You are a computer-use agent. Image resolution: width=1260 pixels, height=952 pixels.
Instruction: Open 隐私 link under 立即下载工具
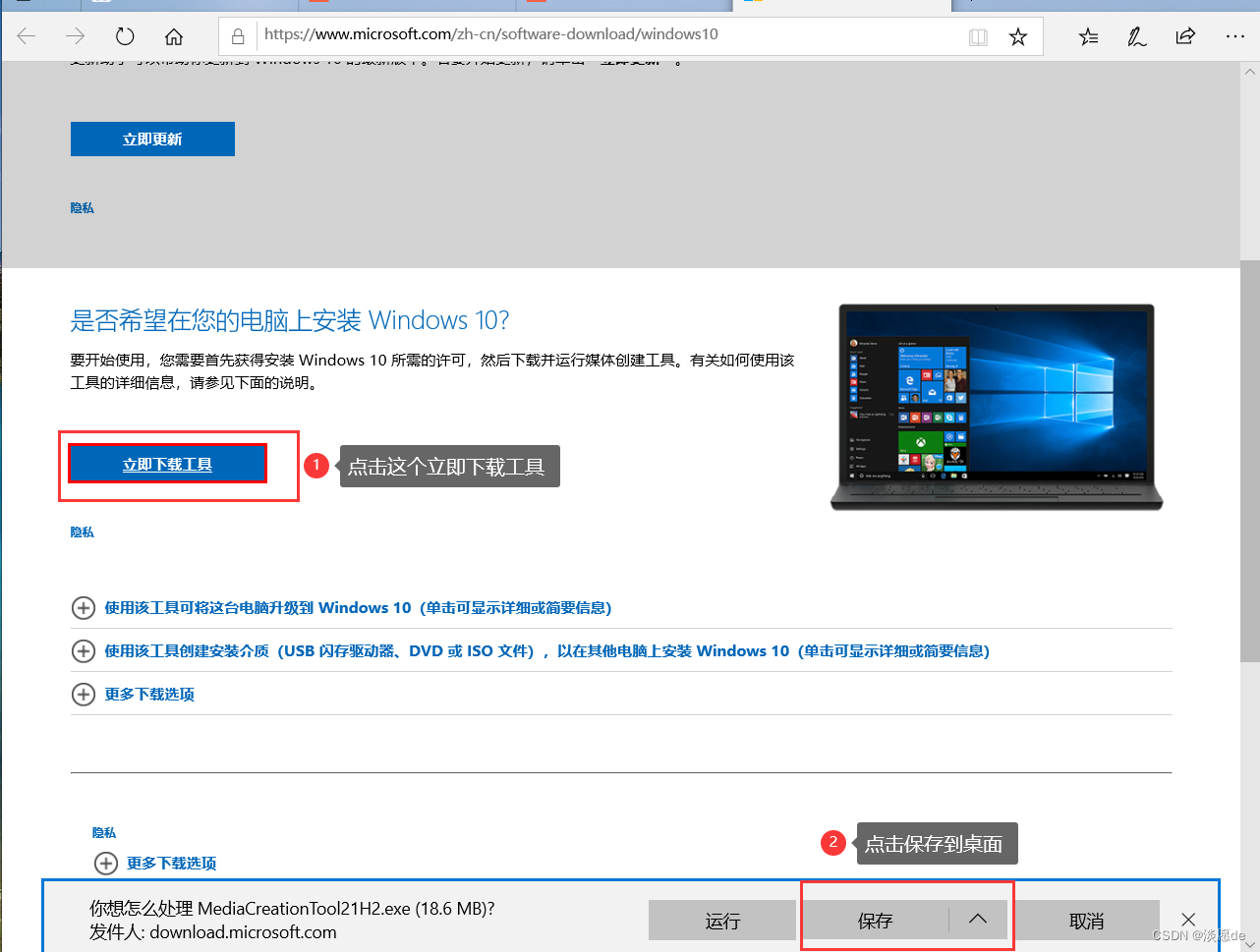pyautogui.click(x=83, y=532)
